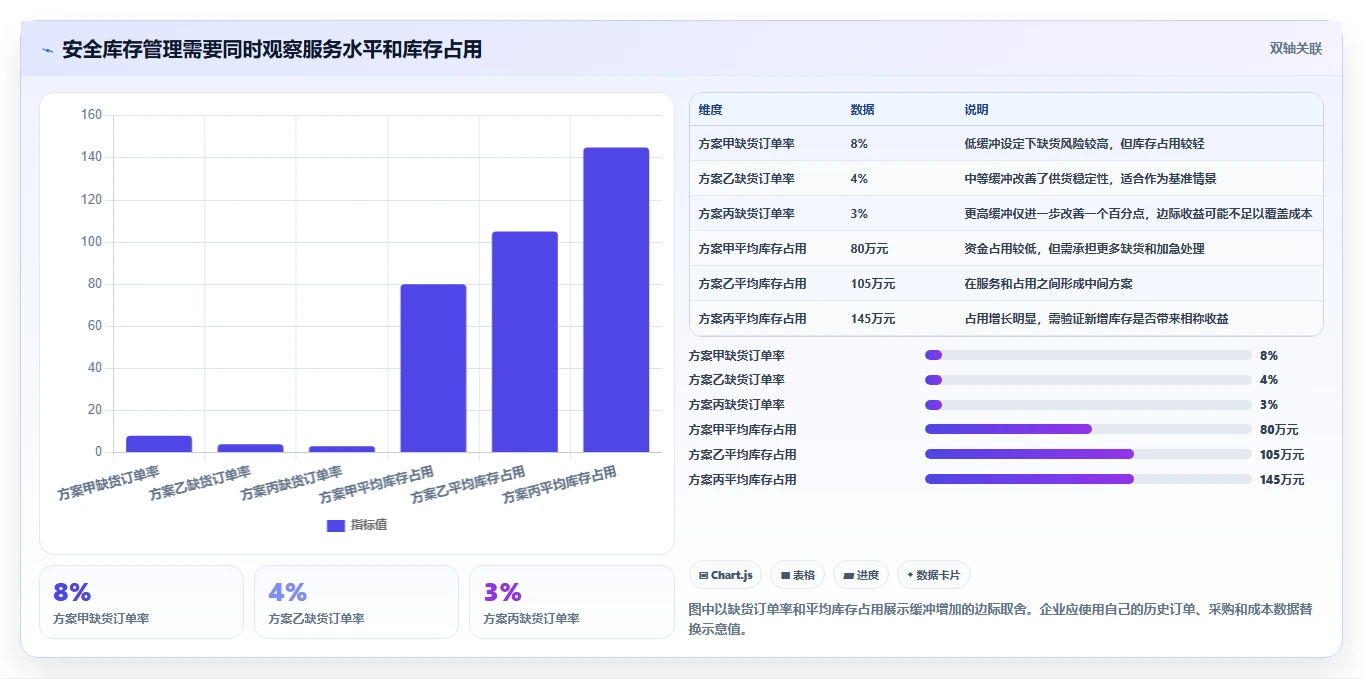Click table cell 方案丙平均库存占用
1363x679 pixels.
pyautogui.click(x=753, y=319)
